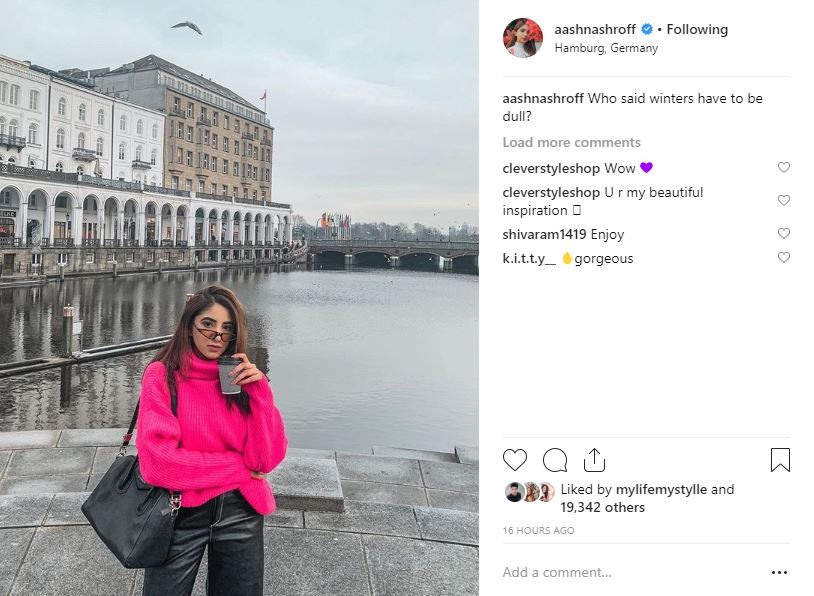Like the k.i.t.t.y__ gorgeous comment
This screenshot has height=596, width=814.
[783, 258]
